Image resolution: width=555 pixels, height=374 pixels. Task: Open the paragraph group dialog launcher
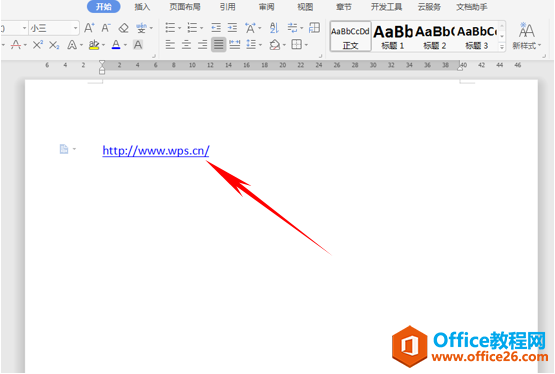coord(320,56)
